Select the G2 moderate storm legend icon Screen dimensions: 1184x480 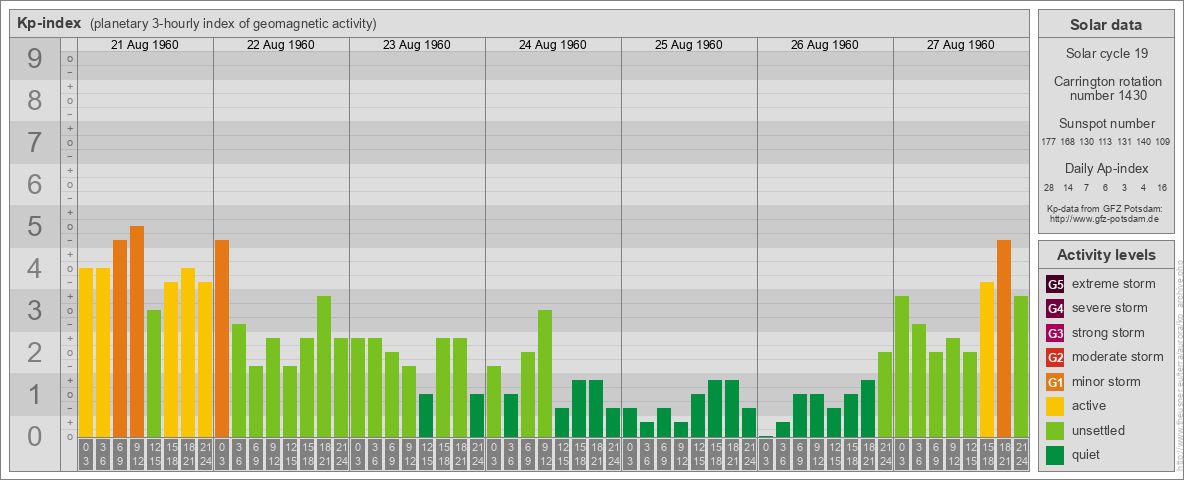click(x=1055, y=358)
